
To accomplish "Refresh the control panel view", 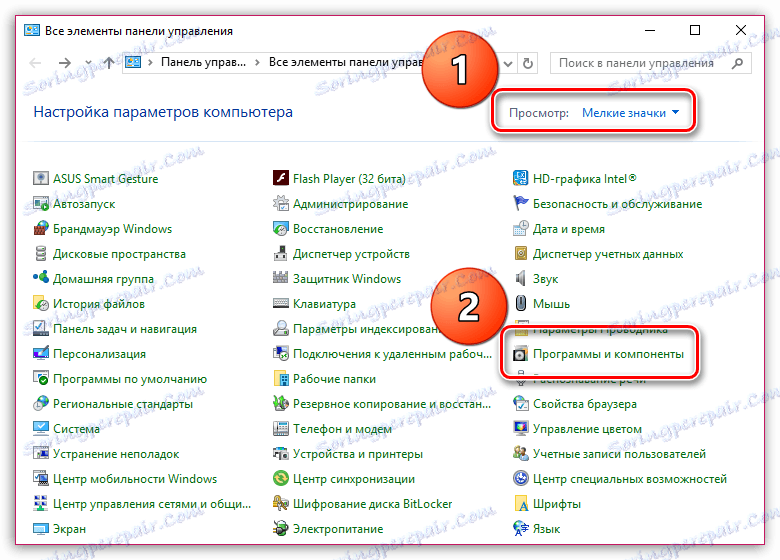I will click(528, 64).
